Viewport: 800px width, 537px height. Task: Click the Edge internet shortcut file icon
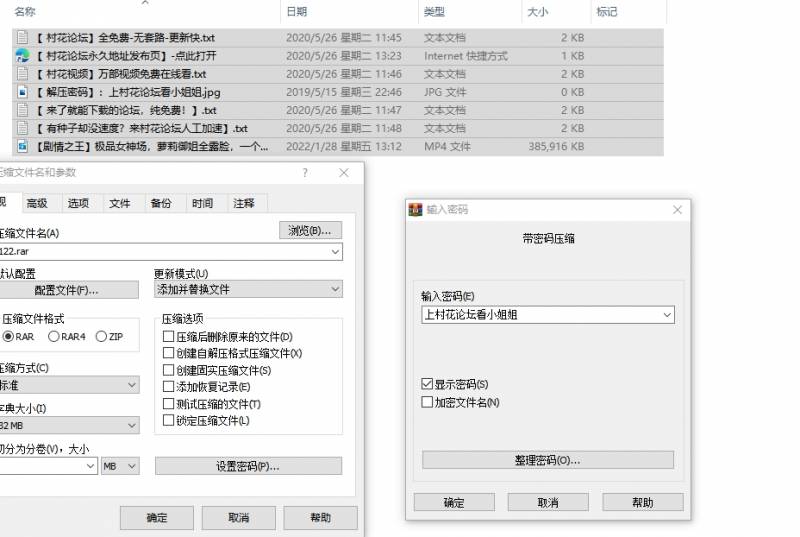(x=22, y=56)
